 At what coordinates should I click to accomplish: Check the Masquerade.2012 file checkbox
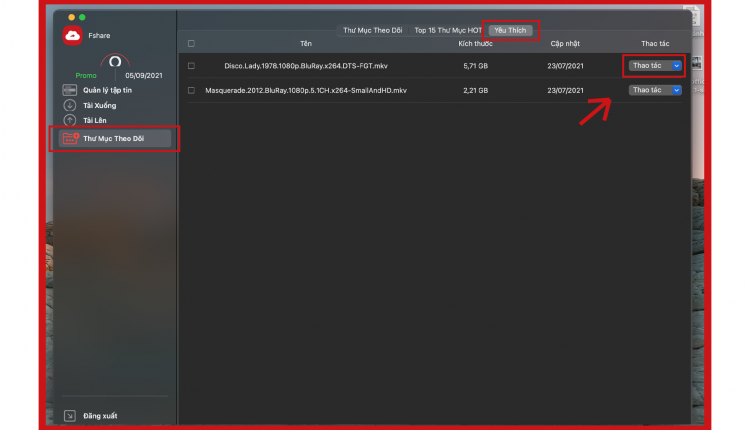pos(191,90)
